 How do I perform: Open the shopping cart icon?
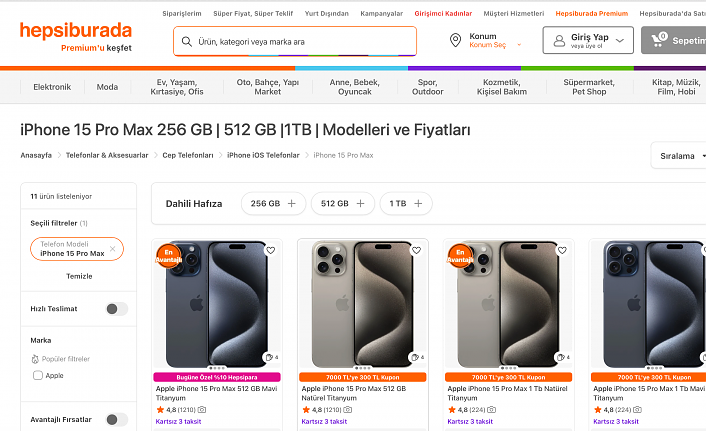659,40
